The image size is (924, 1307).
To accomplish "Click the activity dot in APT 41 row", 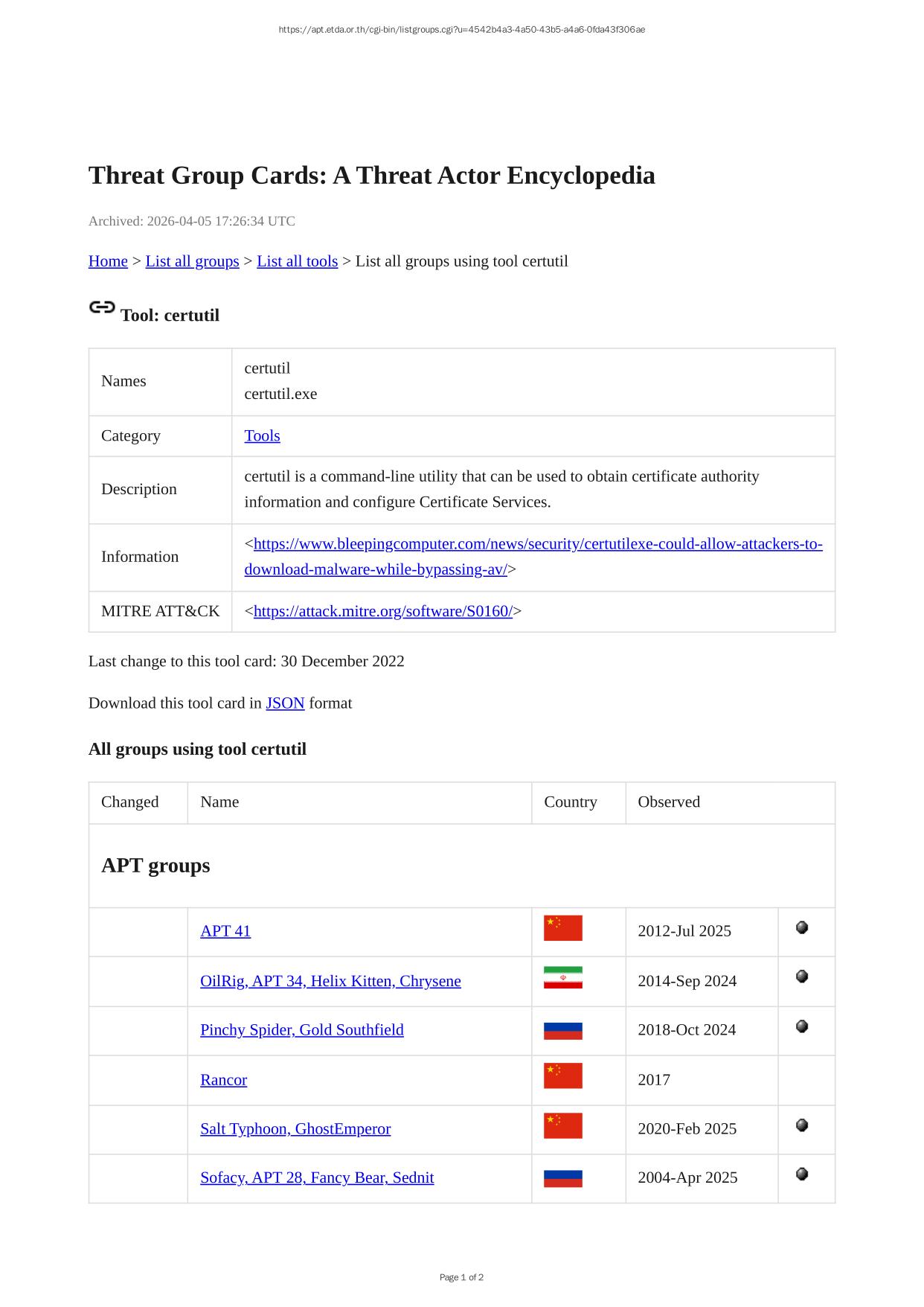I will [x=802, y=927].
